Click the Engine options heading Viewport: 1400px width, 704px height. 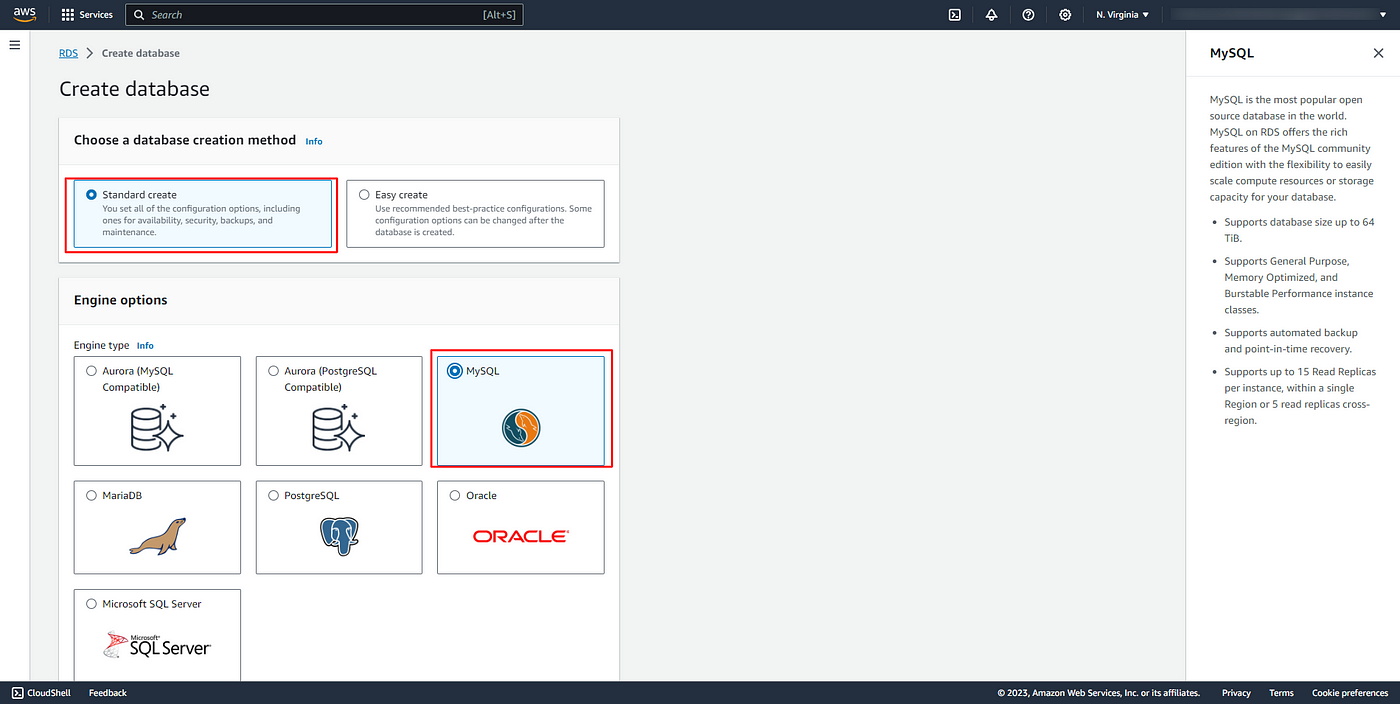pyautogui.click(x=121, y=300)
